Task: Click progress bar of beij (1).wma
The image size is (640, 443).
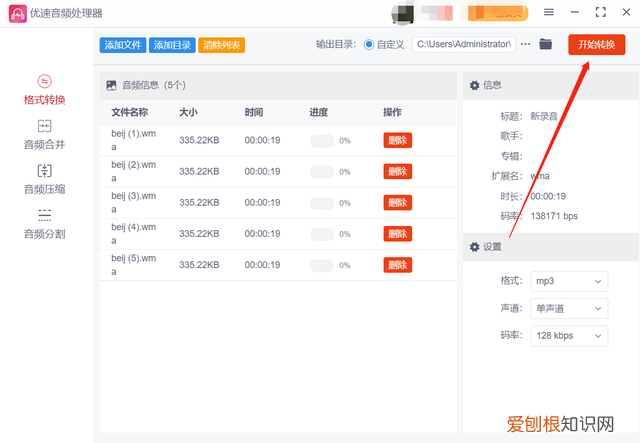Action: point(322,141)
